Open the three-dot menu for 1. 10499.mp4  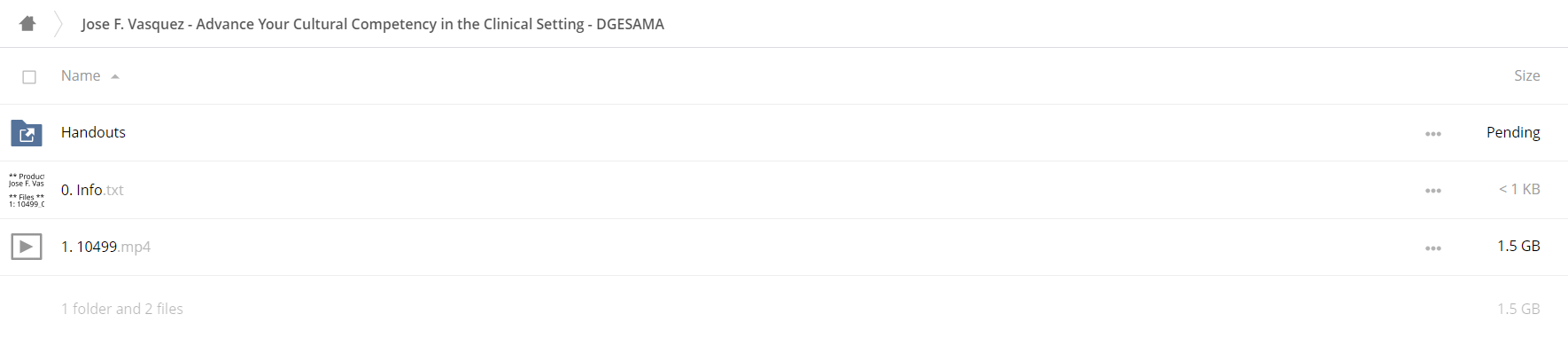click(1433, 248)
